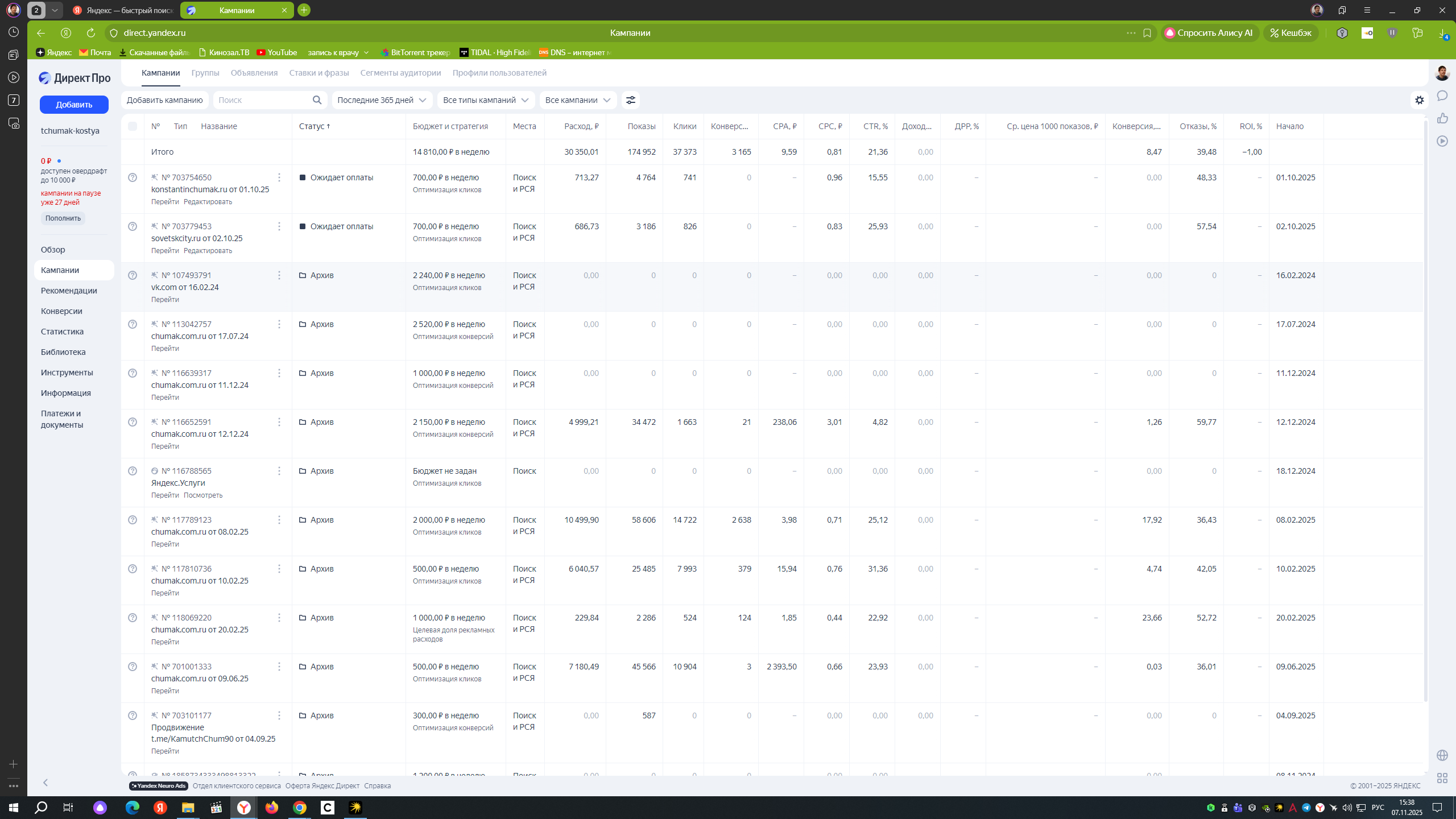Viewport: 1456px width, 819px height.
Task: Click Редактировать link for konstantinchumak.ru campaign
Action: coord(208,202)
